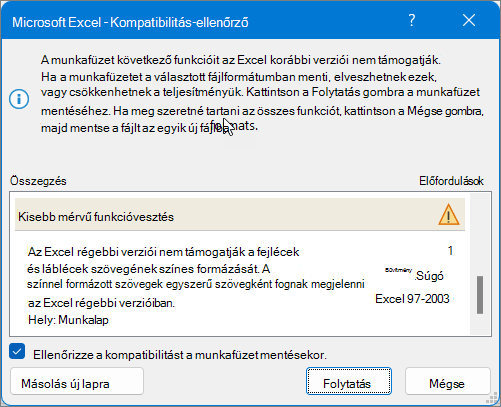Click the orange warning triangle icon

click(449, 214)
